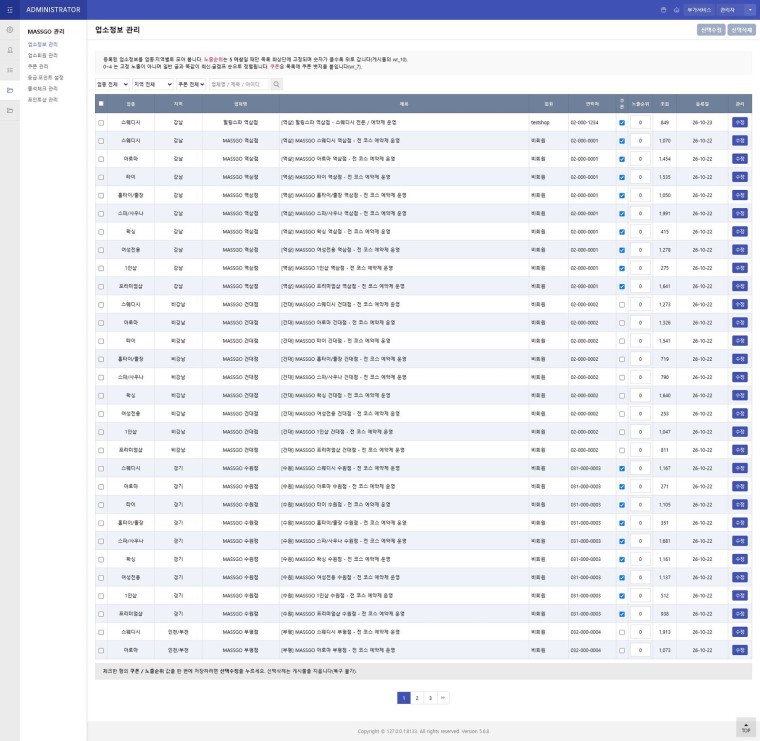This screenshot has height=741, width=760.
Task: Open 업소회원 관리 in the sidebar menu
Action: 43,55
